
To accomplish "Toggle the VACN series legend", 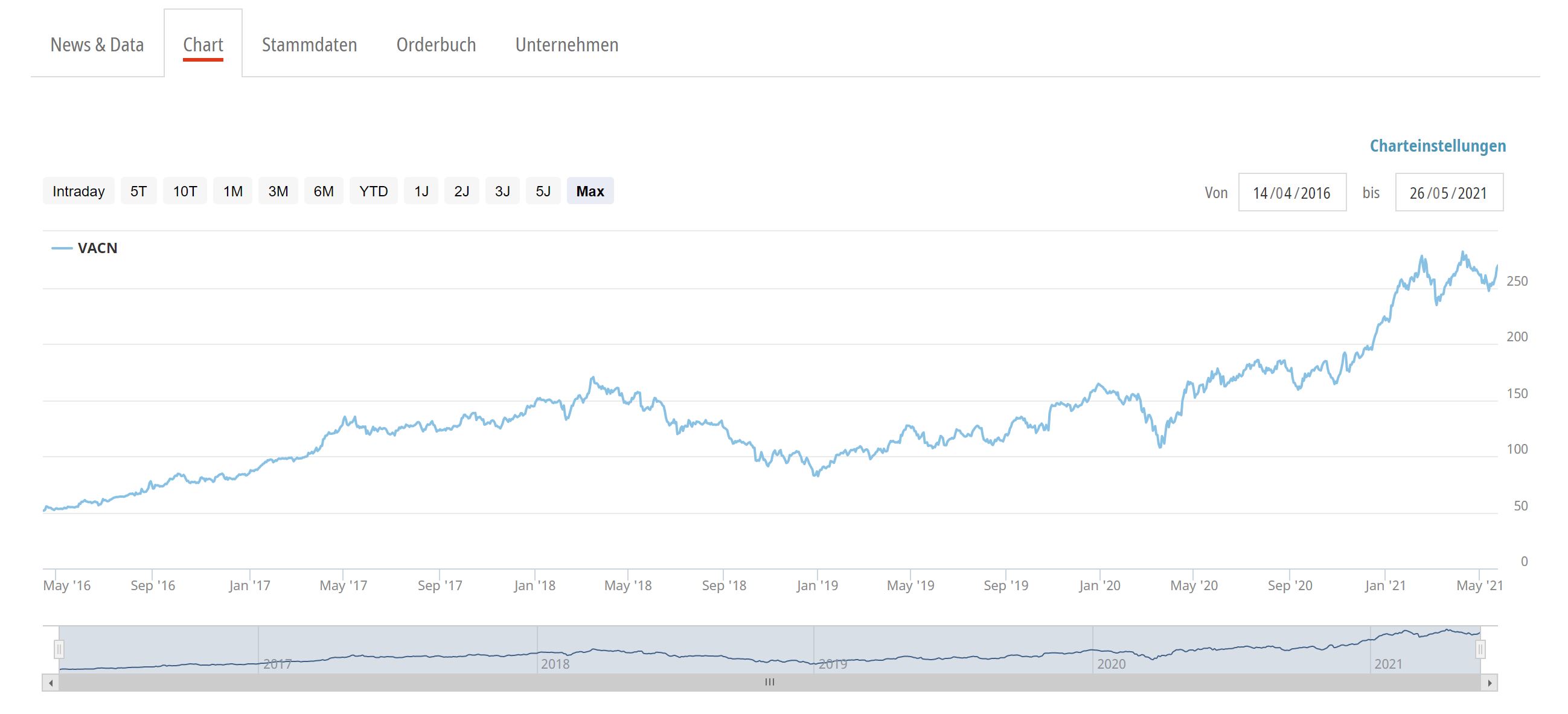I will point(97,248).
